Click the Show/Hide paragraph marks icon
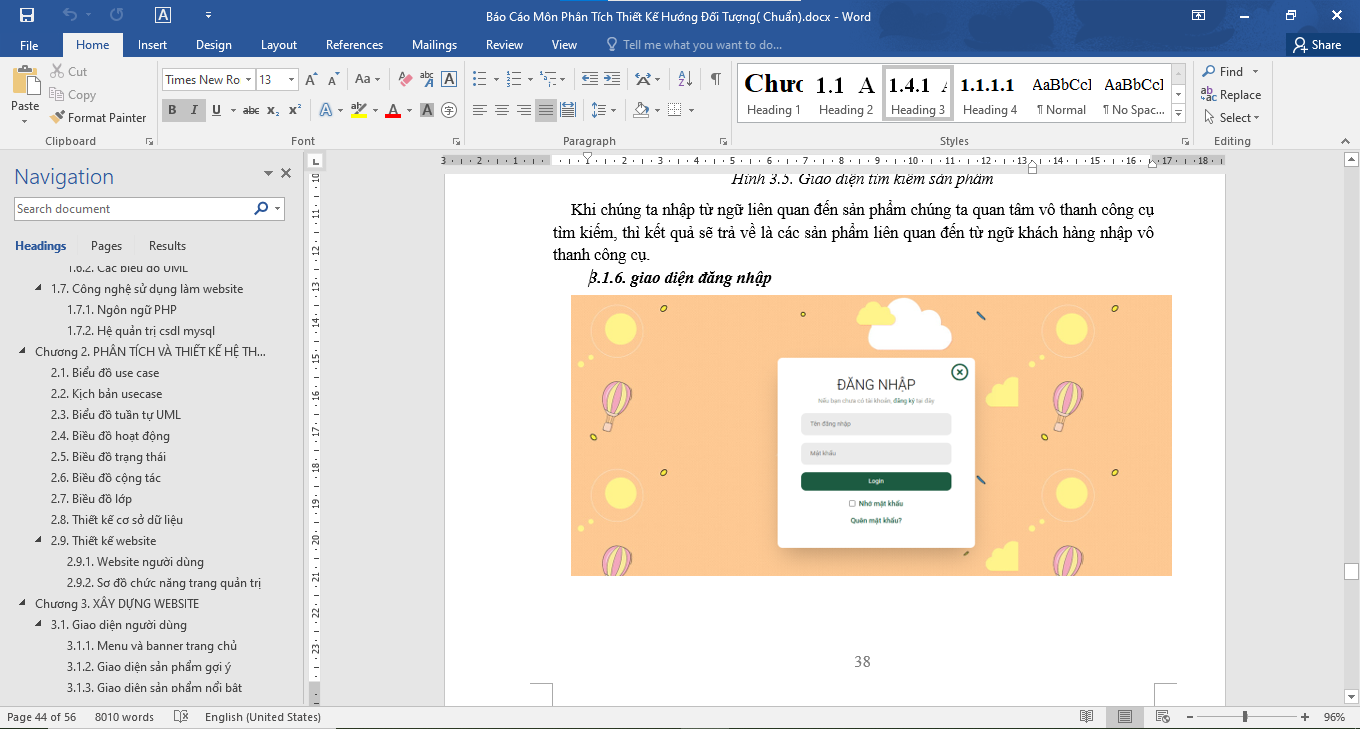 pos(715,79)
